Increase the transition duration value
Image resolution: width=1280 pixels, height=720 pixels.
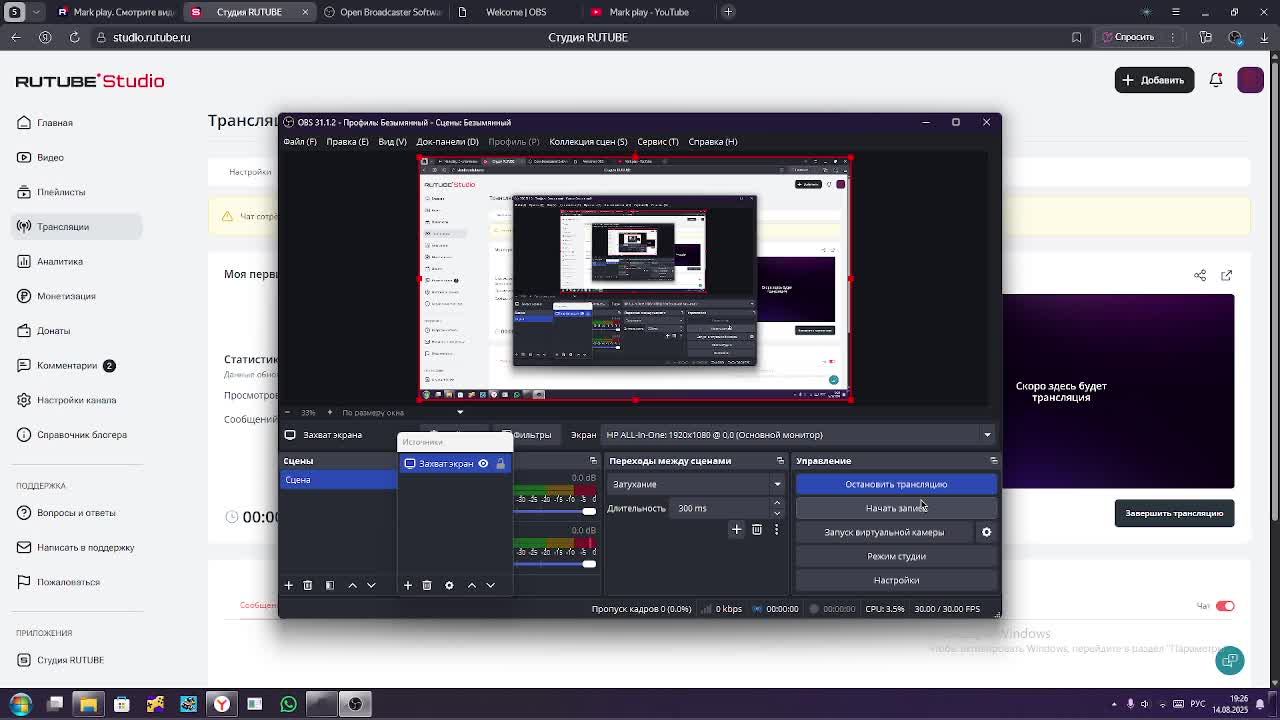777,503
